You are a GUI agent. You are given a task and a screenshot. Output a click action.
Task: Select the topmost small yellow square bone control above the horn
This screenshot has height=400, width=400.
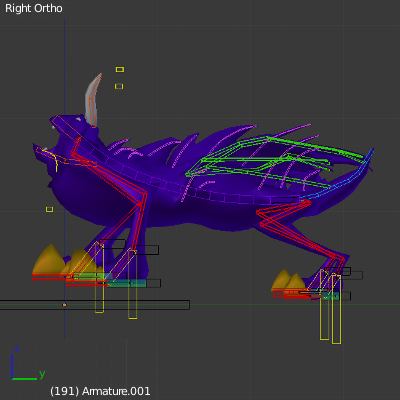120,69
